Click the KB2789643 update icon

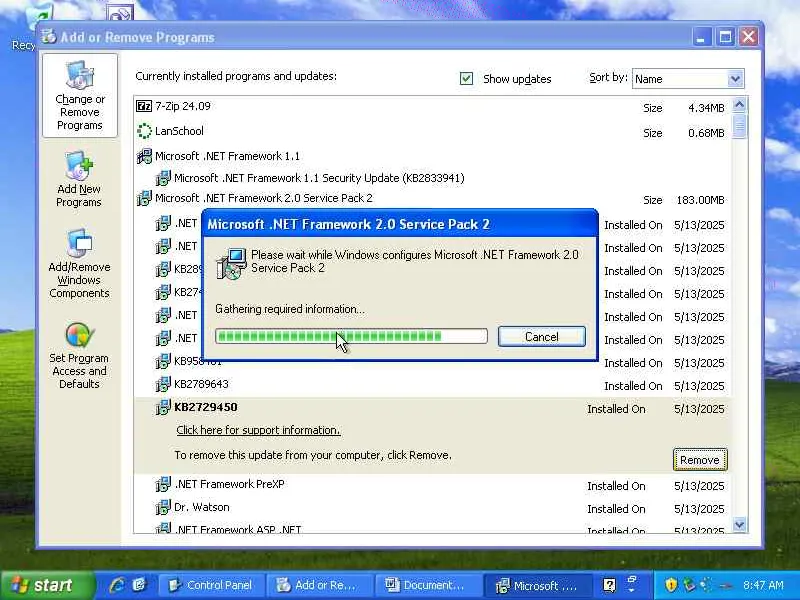tap(163, 384)
